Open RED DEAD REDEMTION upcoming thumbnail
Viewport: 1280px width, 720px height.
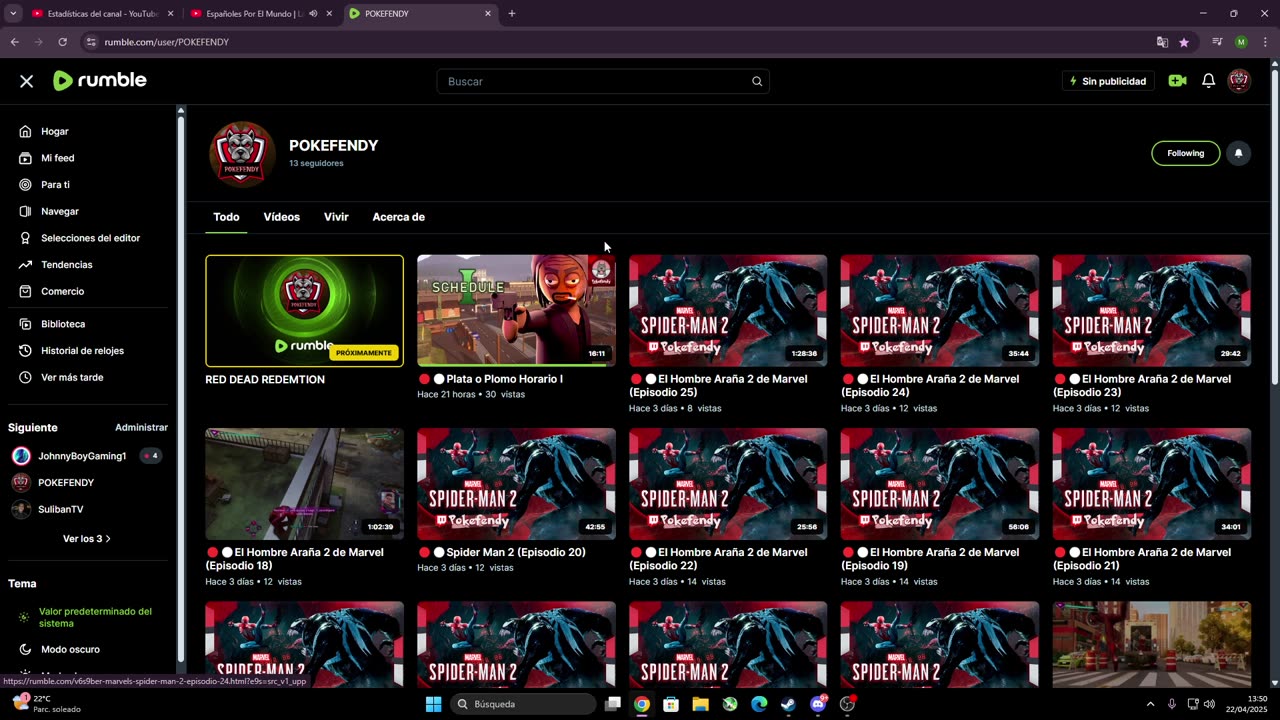tap(305, 311)
